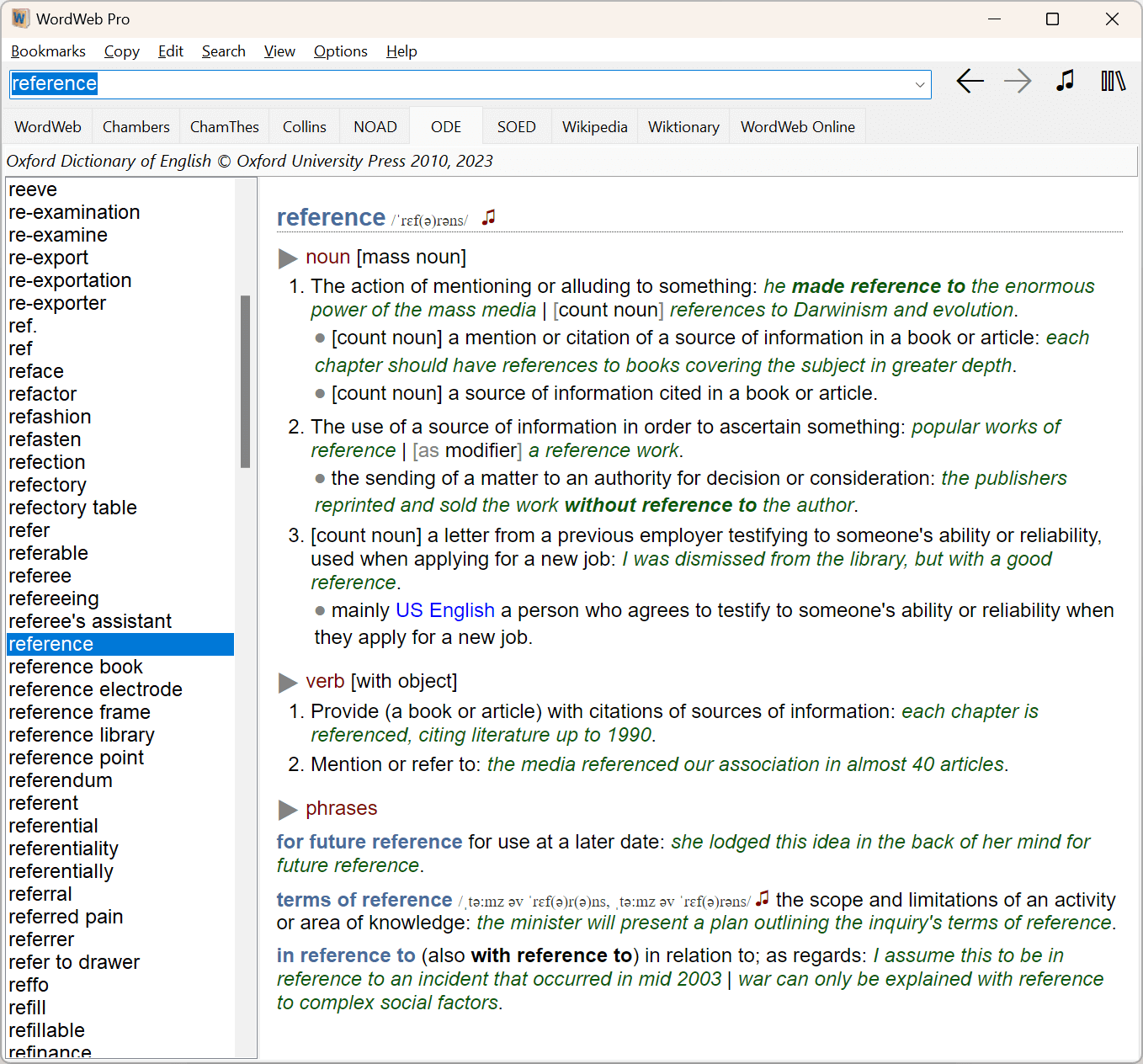
Task: Open the Options menu
Action: (340, 51)
